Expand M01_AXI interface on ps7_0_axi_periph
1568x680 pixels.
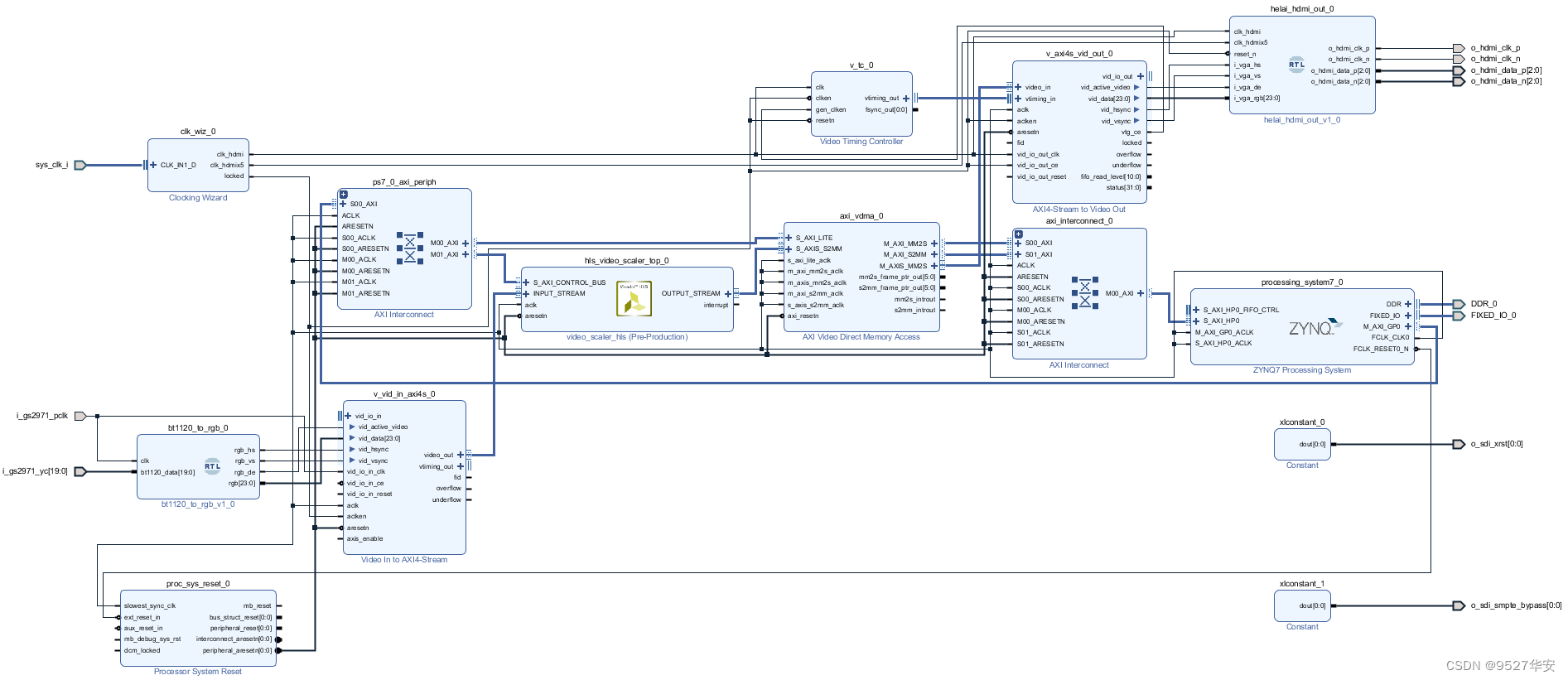point(466,254)
